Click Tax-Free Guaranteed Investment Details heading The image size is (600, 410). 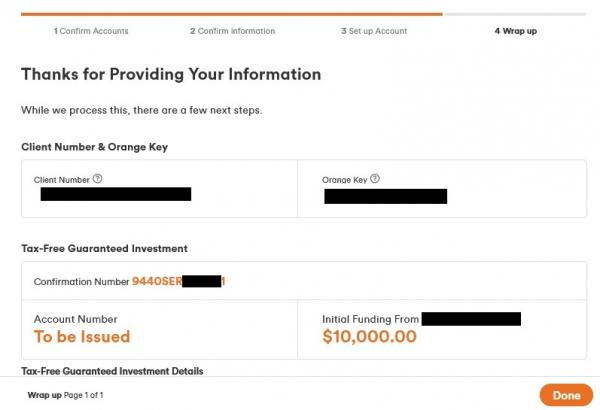click(112, 371)
